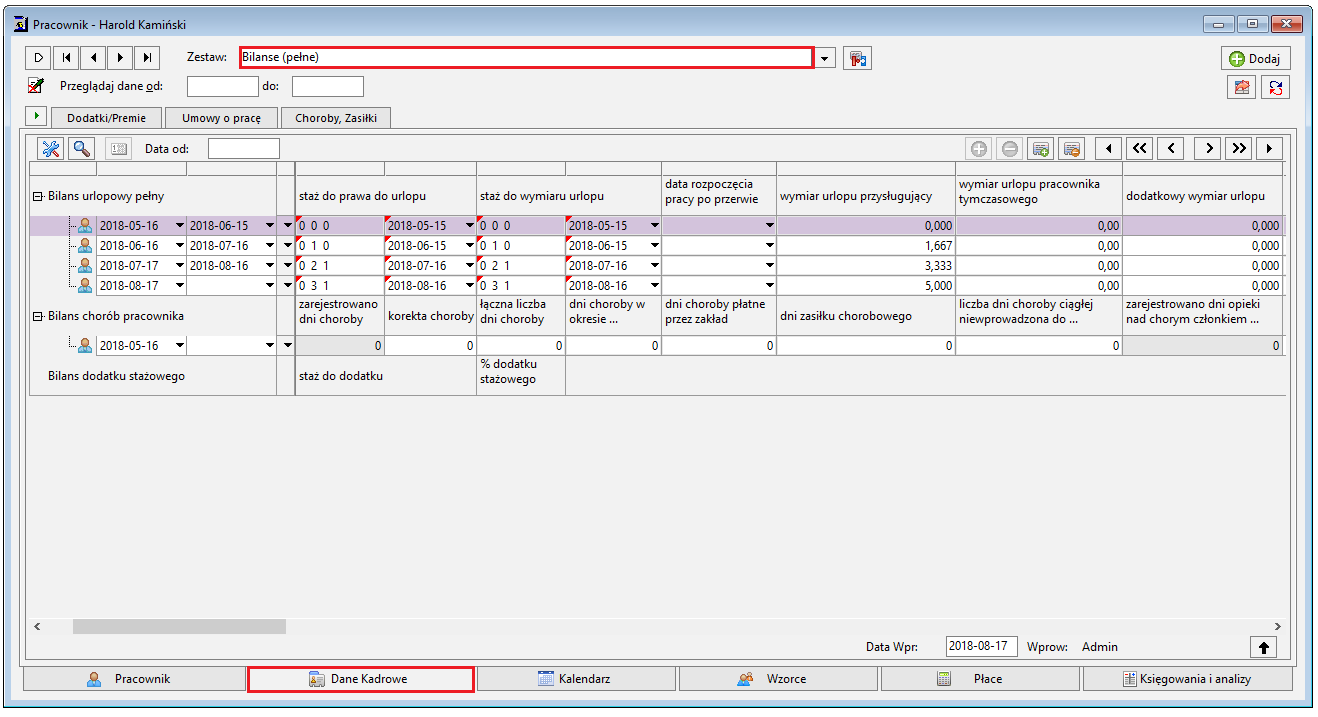Open the Kalendarz section button
The height and width of the screenshot is (717, 1318).
[x=576, y=679]
